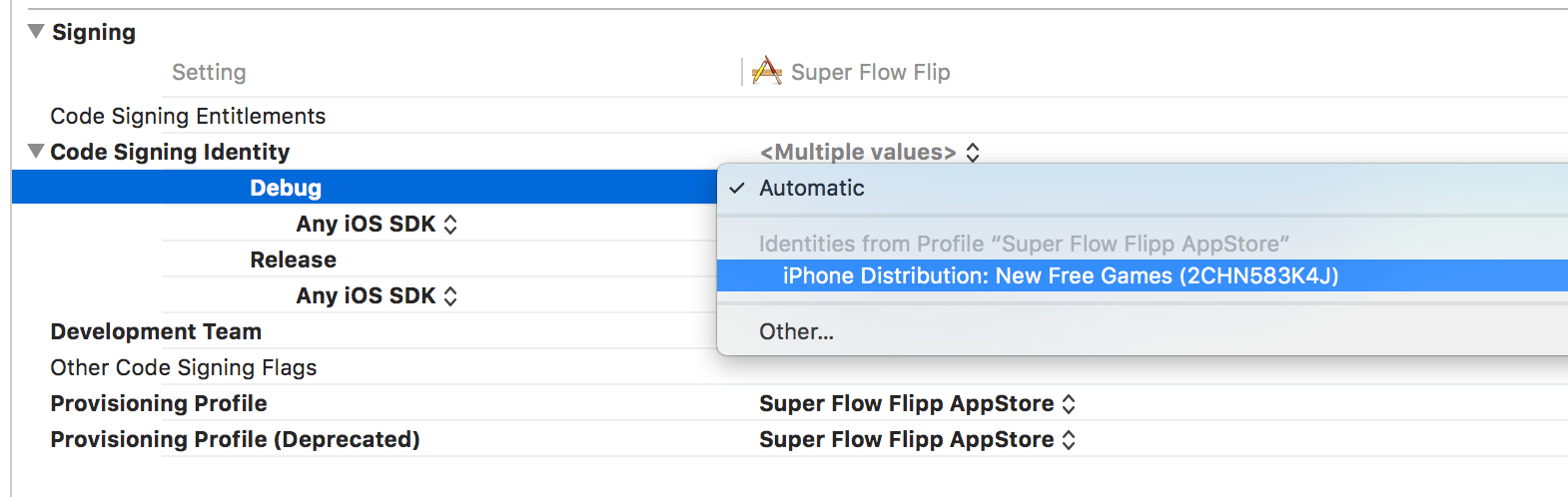Select the Provisioning Profile (Deprecated) label
Image resolution: width=1568 pixels, height=497 pixels.
pos(235,440)
